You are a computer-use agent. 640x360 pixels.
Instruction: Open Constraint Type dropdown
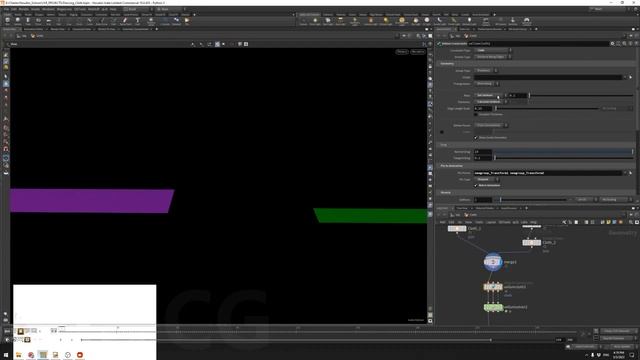pyautogui.click(x=492, y=50)
